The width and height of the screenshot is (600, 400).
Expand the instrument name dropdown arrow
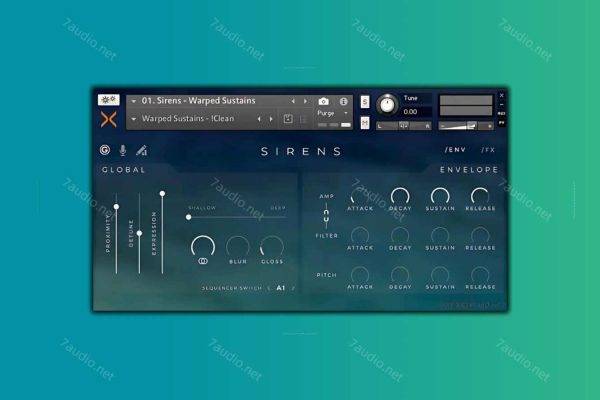[x=134, y=101]
